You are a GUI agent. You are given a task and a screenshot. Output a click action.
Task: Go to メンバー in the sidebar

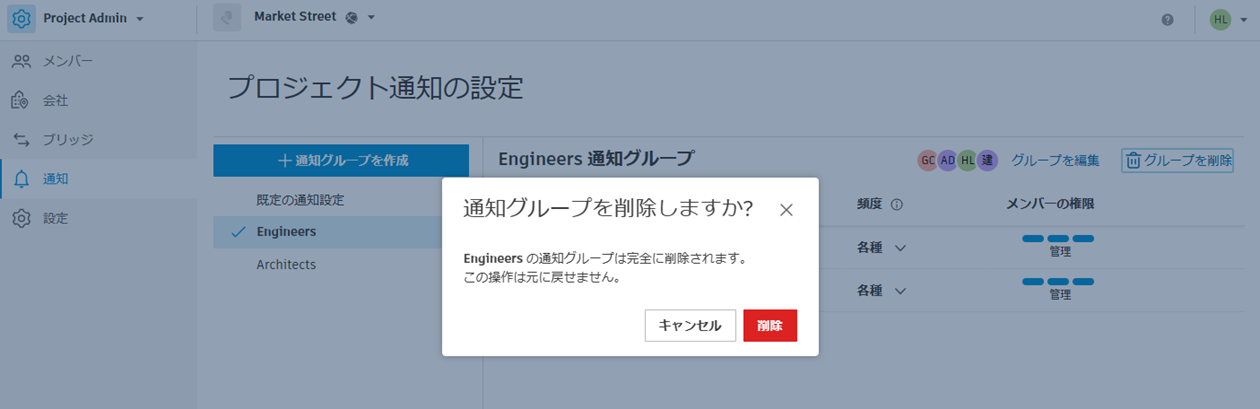click(x=67, y=62)
